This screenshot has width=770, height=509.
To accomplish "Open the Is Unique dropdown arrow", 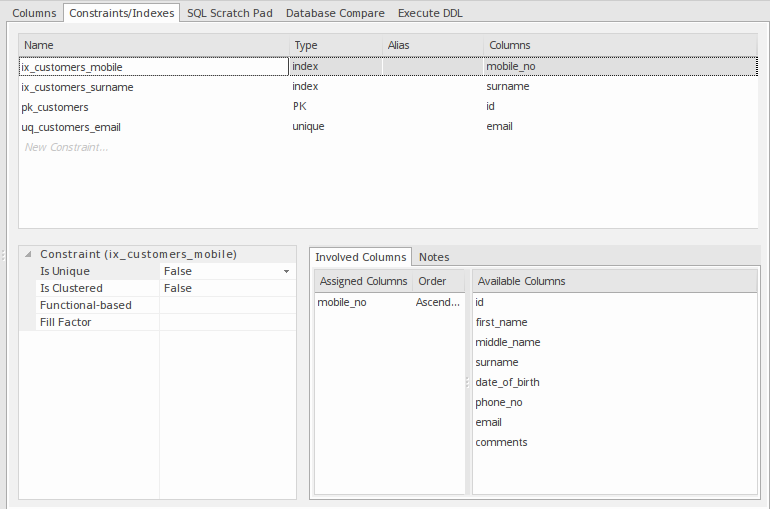I will pos(287,272).
